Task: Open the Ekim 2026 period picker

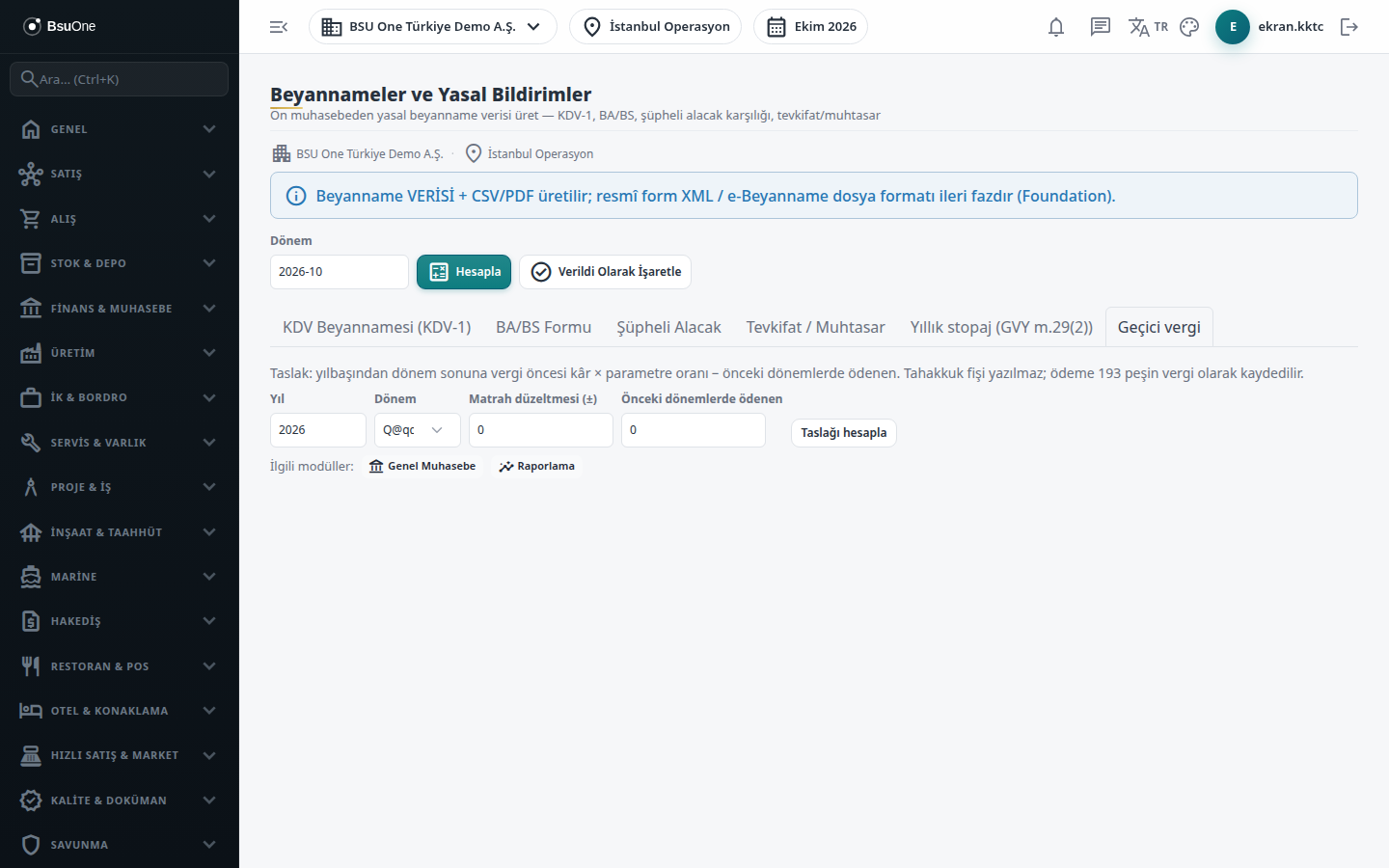Action: coord(811,27)
